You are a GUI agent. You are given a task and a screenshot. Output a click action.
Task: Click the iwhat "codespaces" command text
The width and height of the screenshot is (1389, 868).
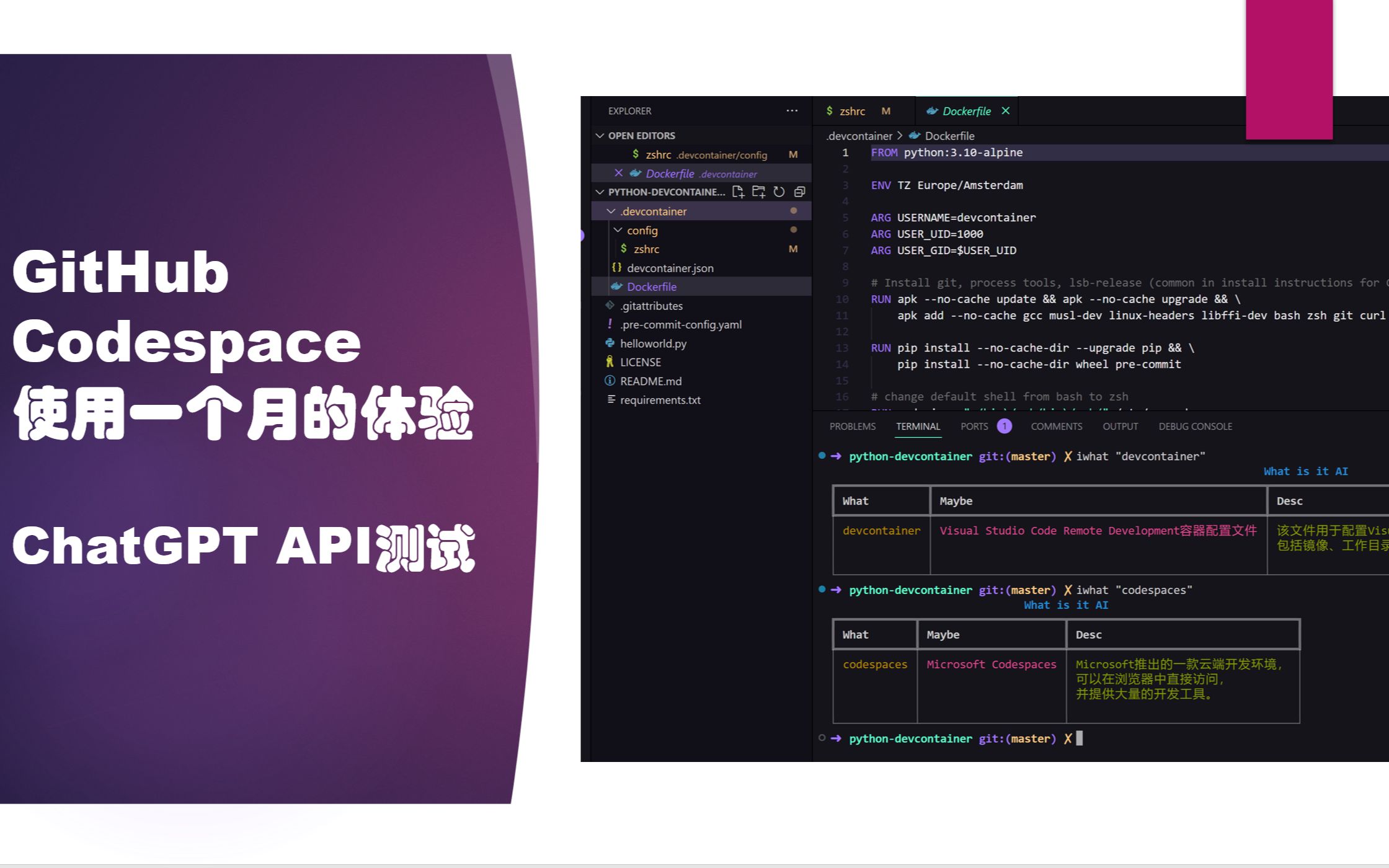pos(1134,590)
